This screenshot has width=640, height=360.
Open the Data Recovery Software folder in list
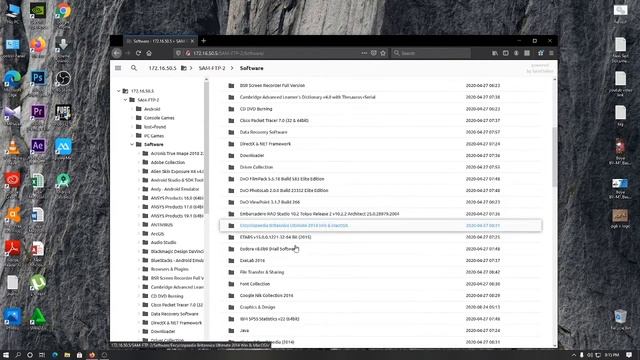pyautogui.click(x=380, y=132)
